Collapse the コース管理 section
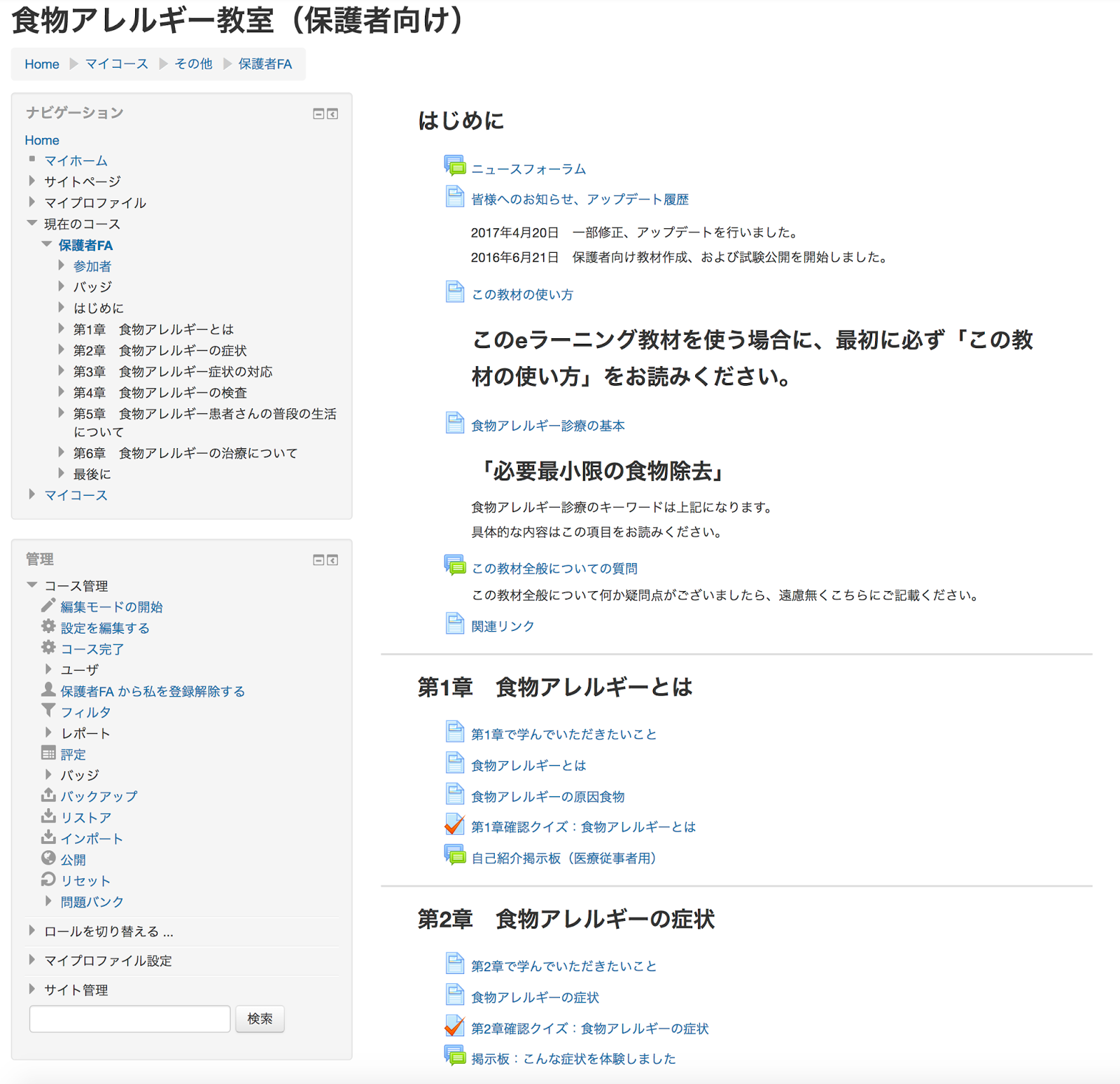 (x=32, y=585)
